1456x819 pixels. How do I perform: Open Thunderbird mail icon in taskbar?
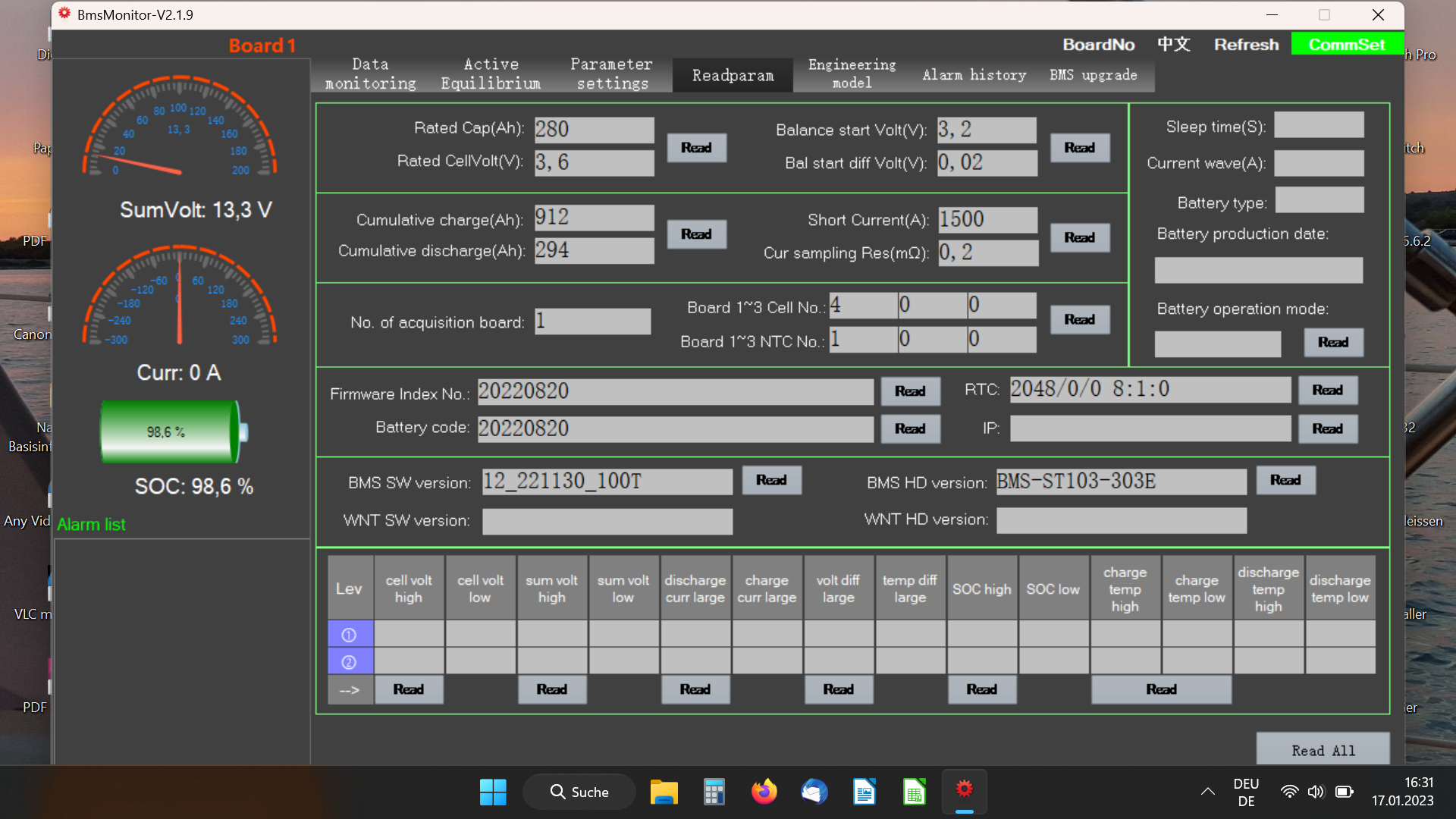coord(814,792)
